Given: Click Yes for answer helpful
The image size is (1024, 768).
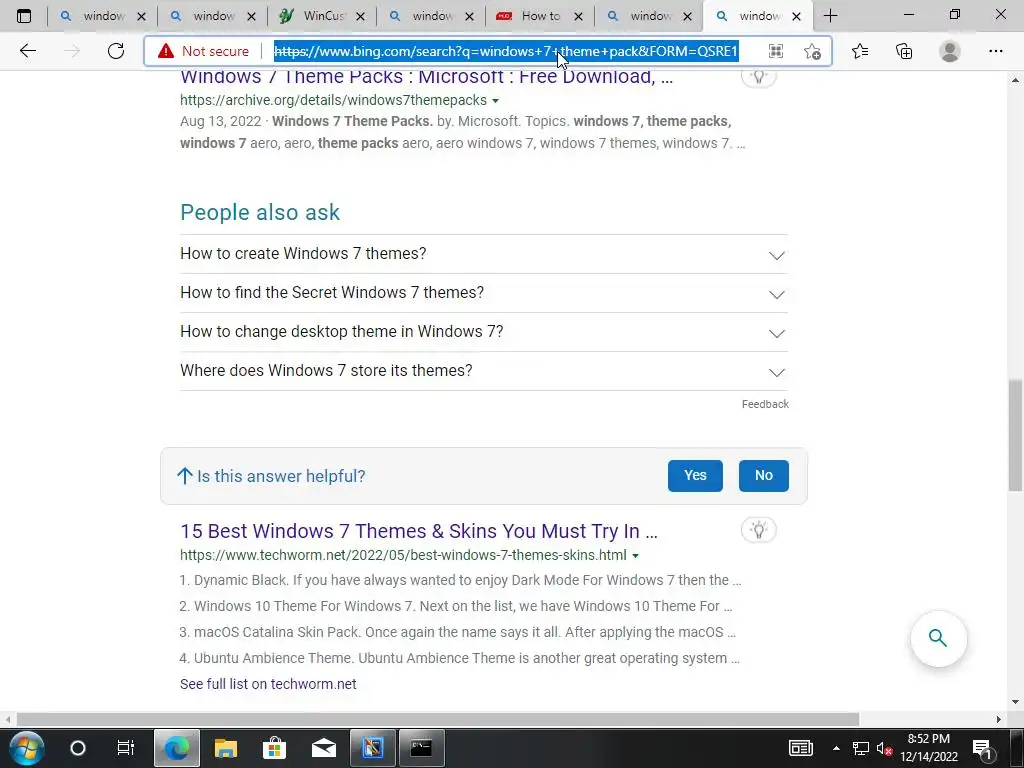Looking at the screenshot, I should [x=695, y=475].
